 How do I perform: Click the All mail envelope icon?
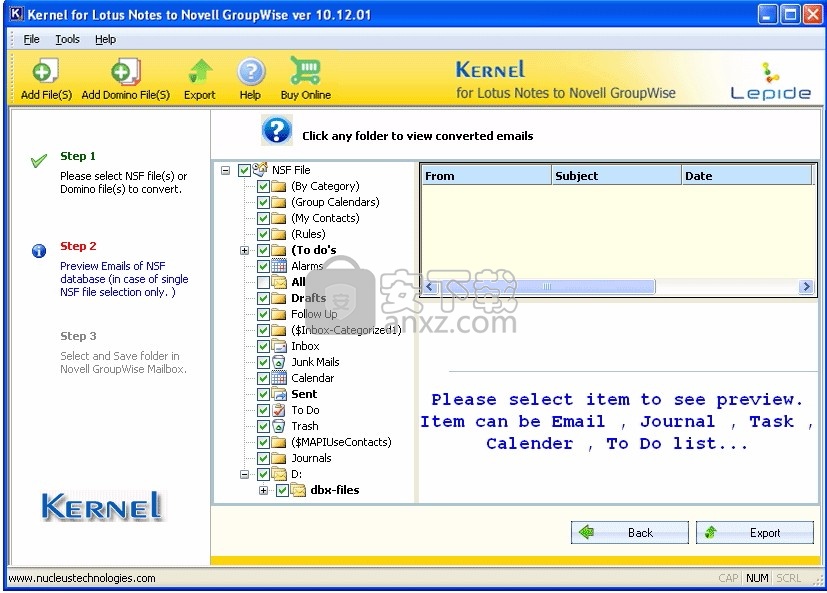coord(278,282)
